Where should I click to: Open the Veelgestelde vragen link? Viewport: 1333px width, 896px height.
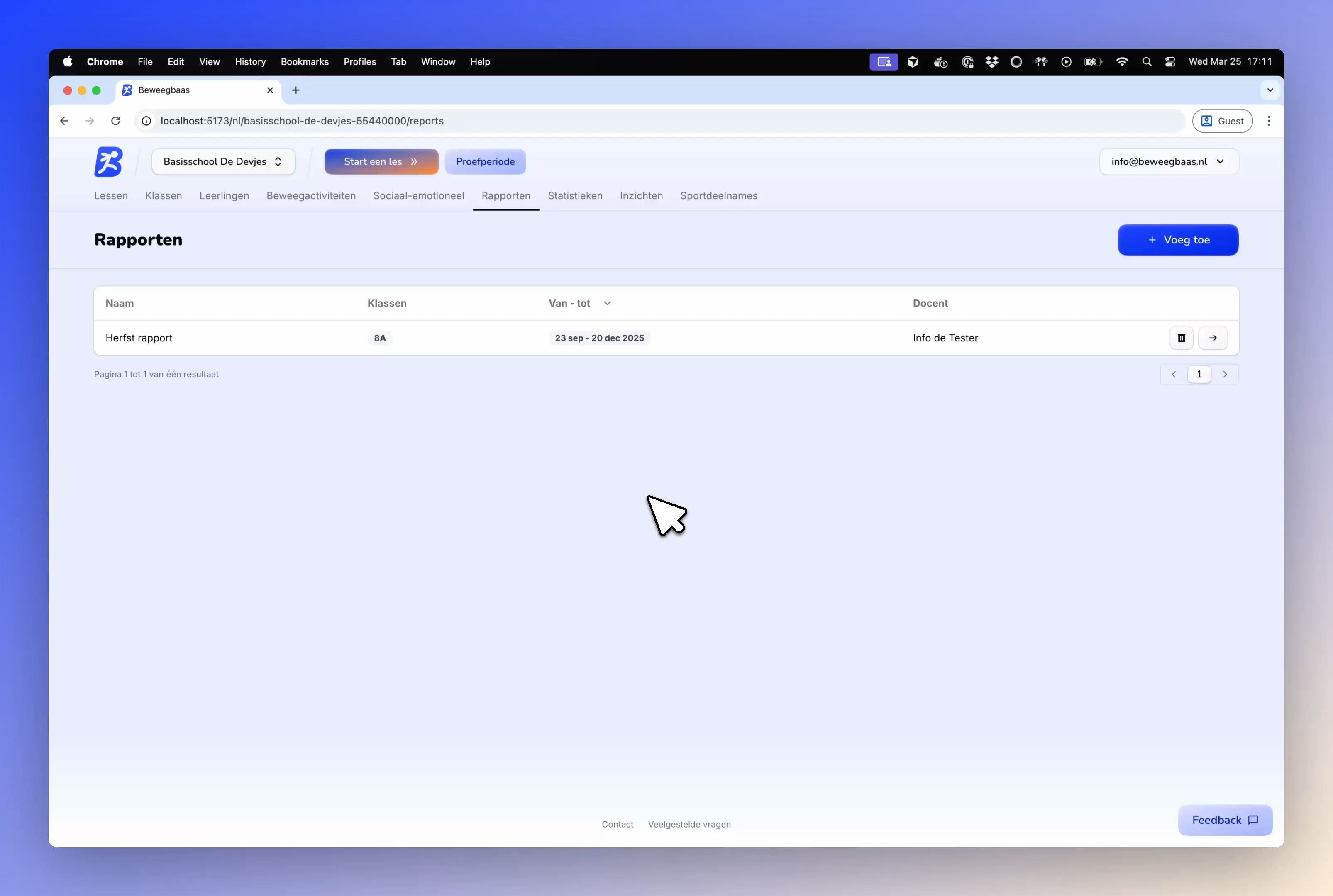tap(689, 824)
